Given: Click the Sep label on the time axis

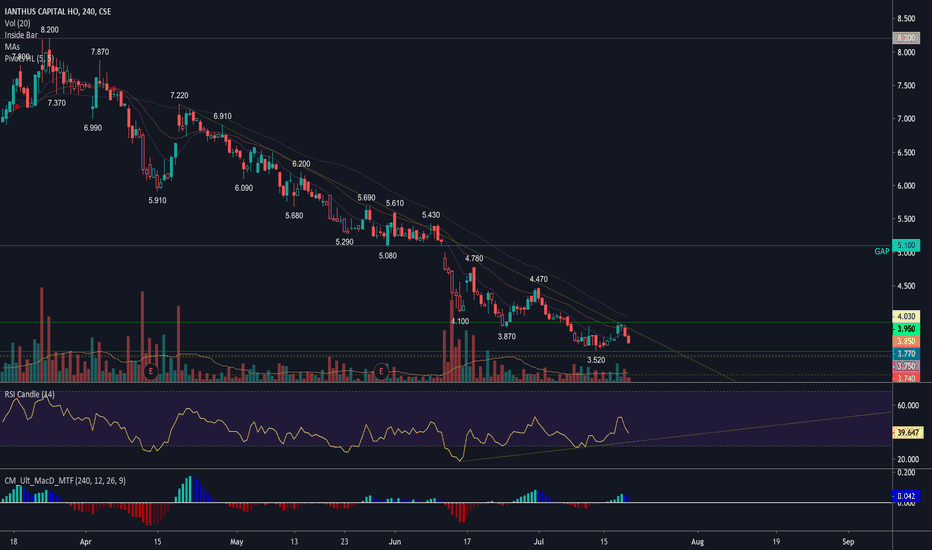Looking at the screenshot, I should tap(848, 542).
